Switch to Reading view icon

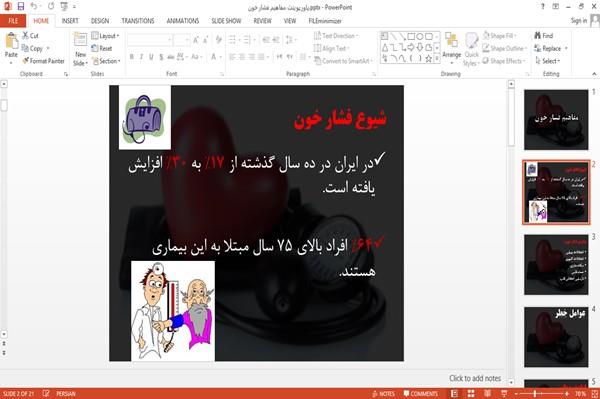tap(488, 394)
